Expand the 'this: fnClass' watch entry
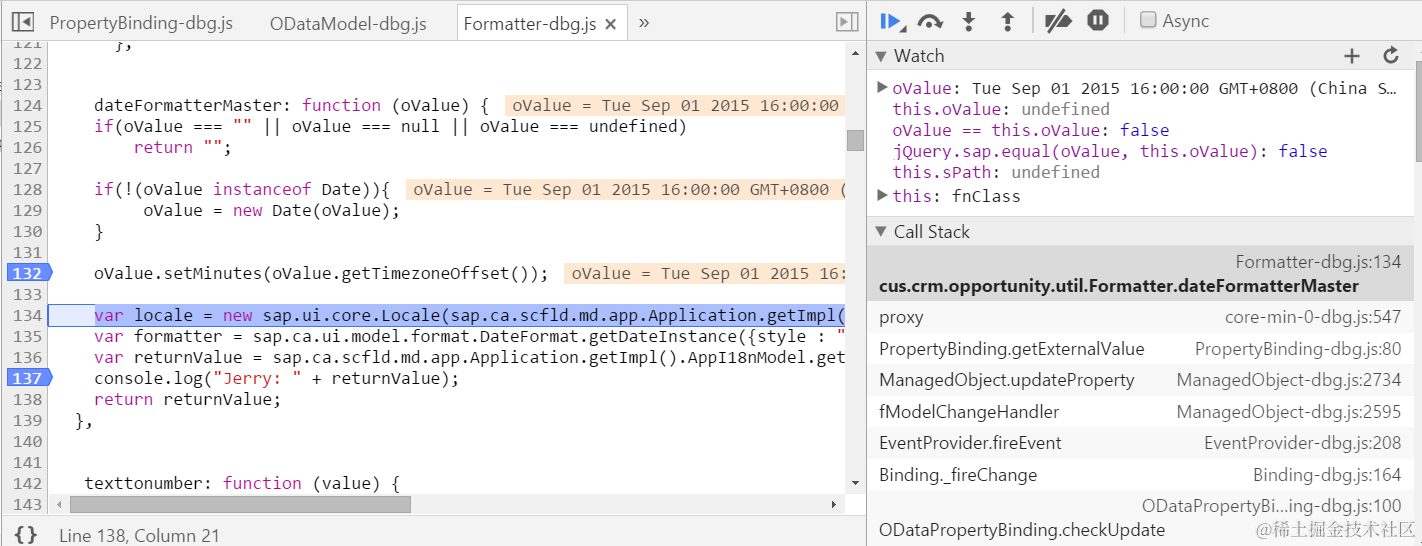Image resolution: width=1422 pixels, height=546 pixels. click(882, 195)
